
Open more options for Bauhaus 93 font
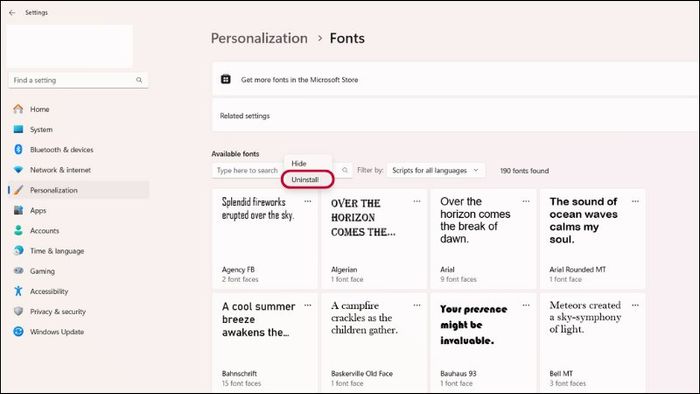point(526,306)
